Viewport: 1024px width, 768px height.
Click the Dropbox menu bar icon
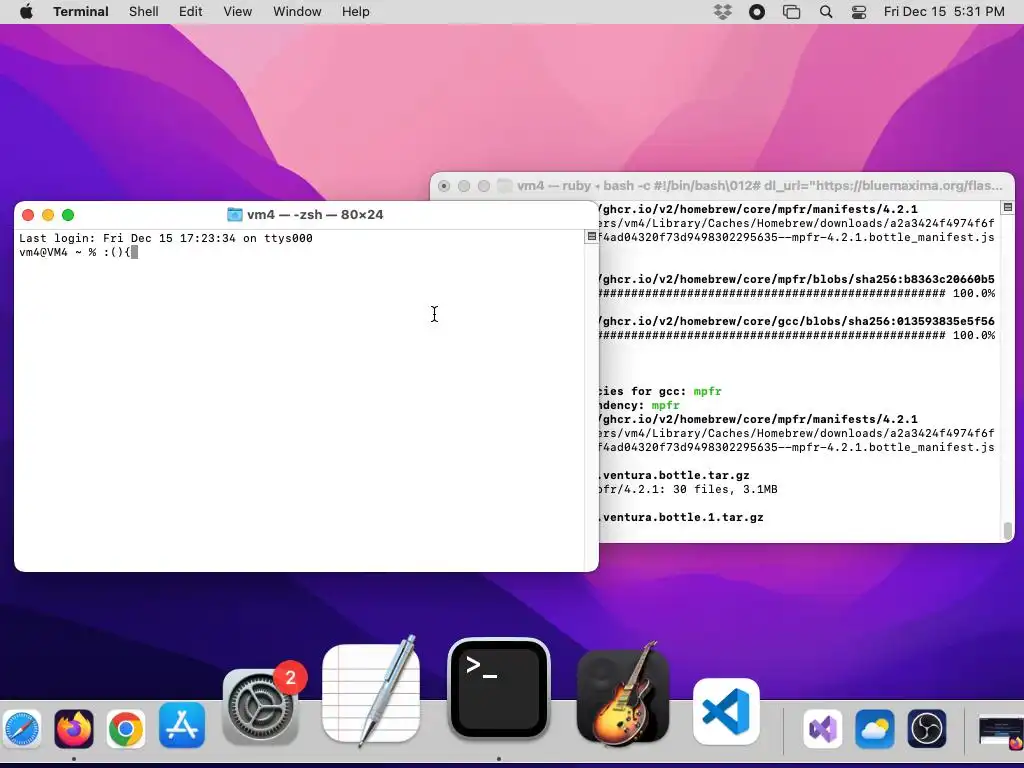722,12
